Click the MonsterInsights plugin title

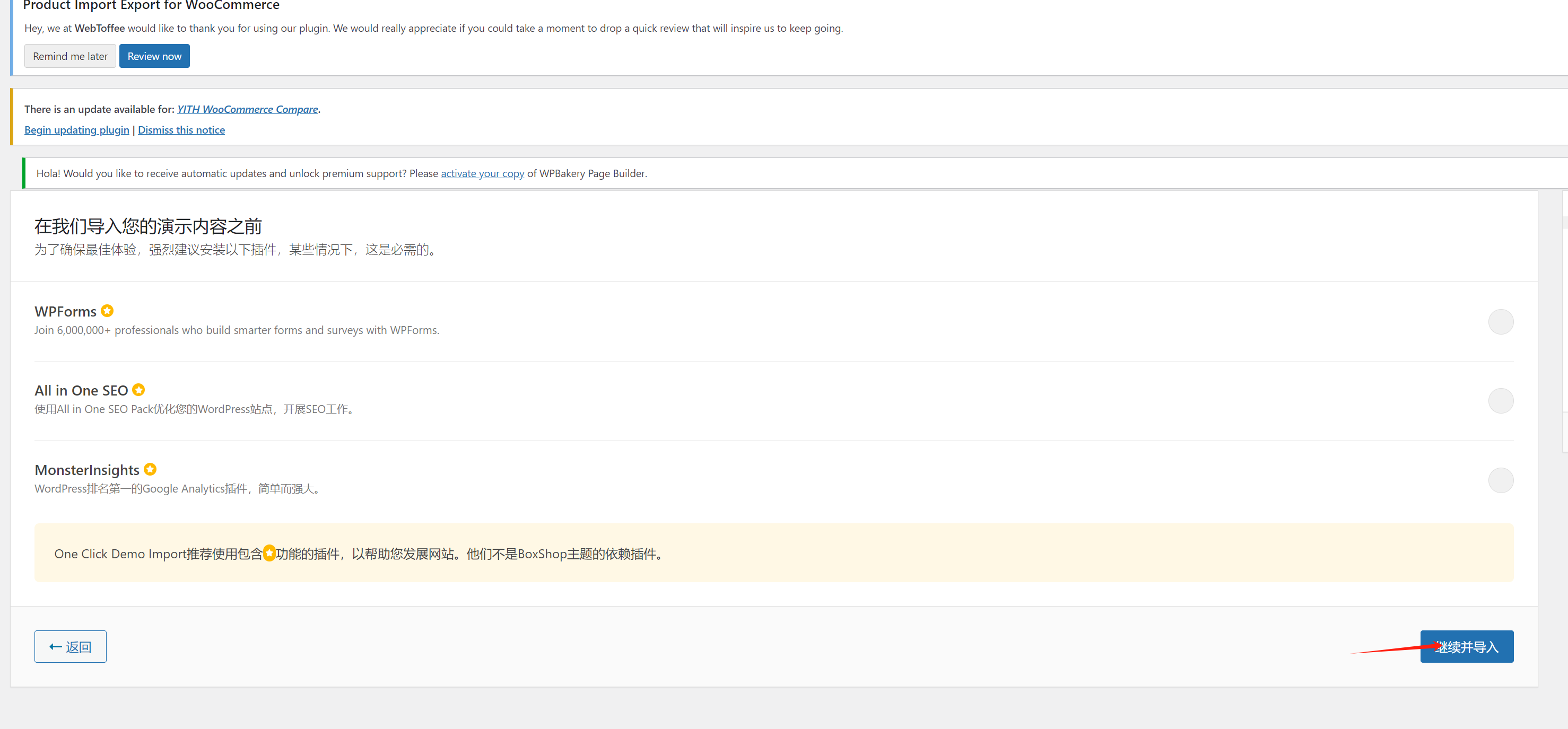click(x=87, y=470)
